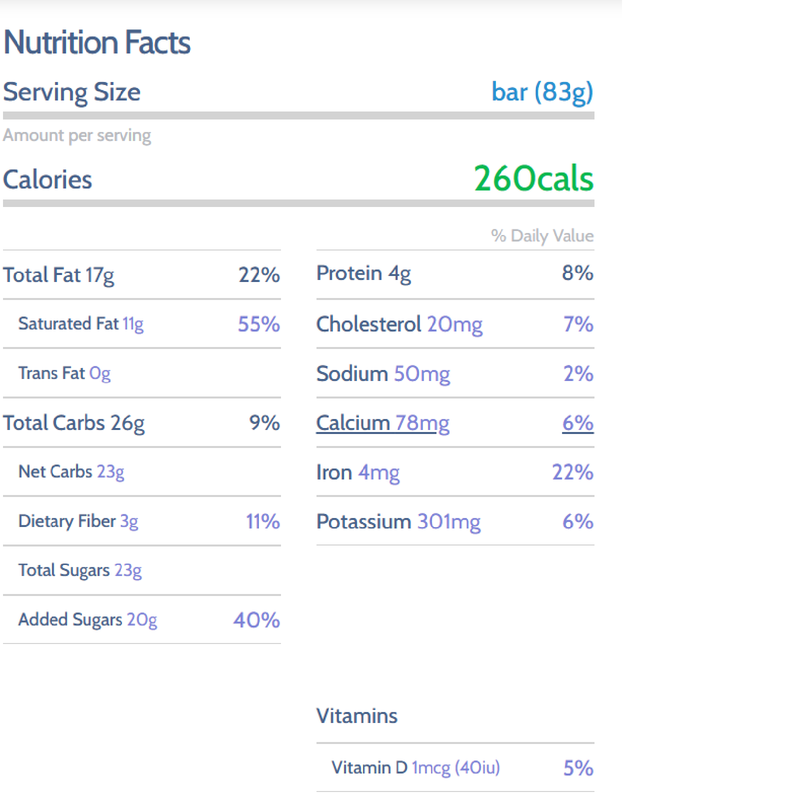Viewport: 800px width, 800px height.
Task: Click the Added Sugars 20g value
Action: pos(142,620)
